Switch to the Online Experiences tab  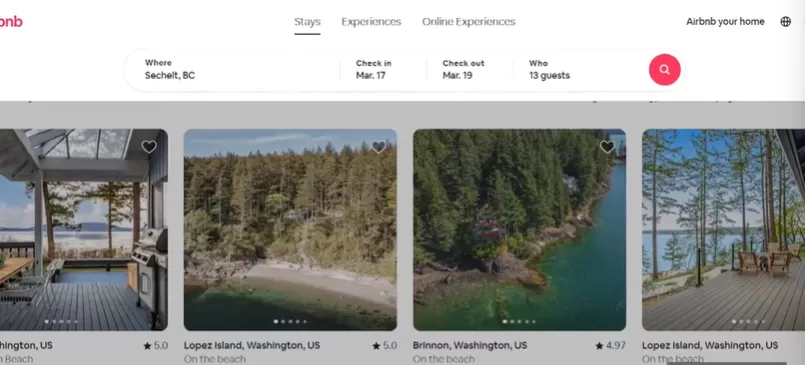[469, 22]
